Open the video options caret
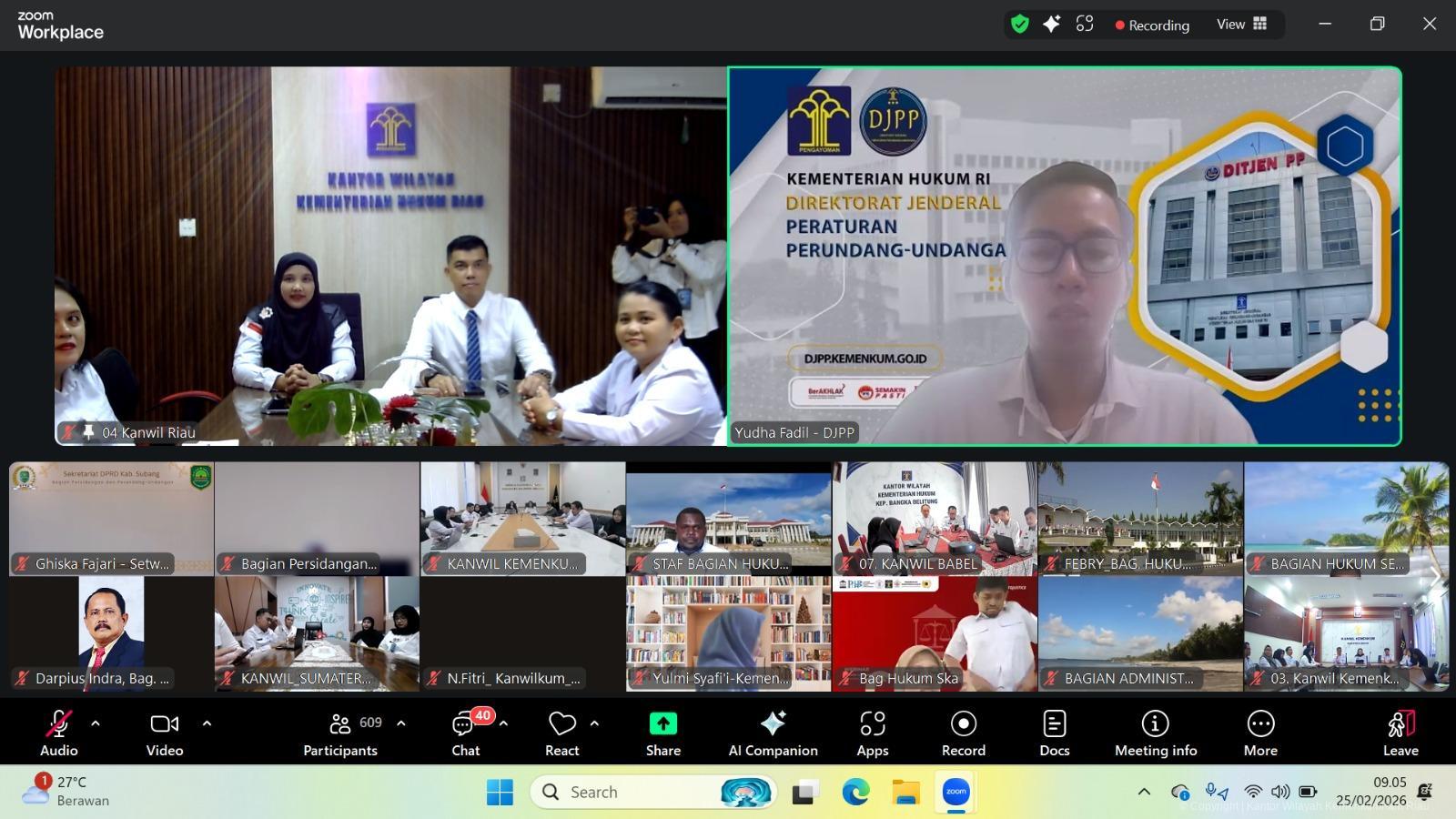The image size is (1456, 819). tap(207, 723)
